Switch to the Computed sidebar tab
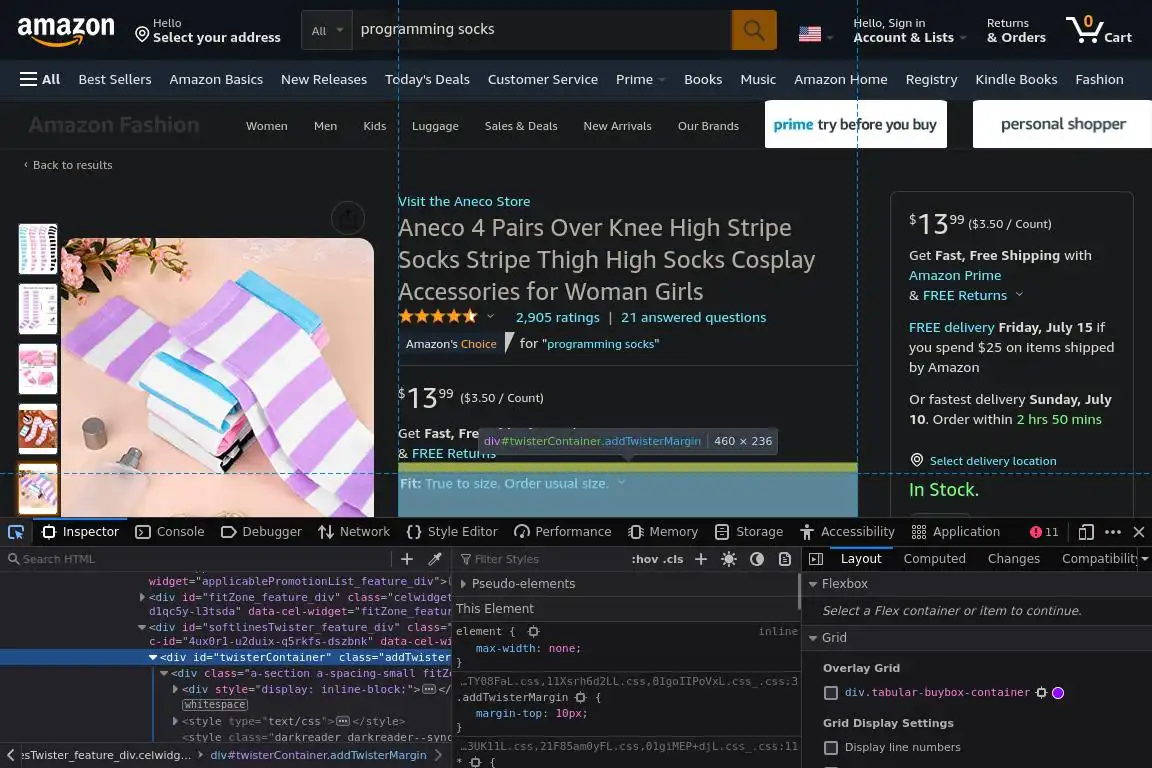Image resolution: width=1152 pixels, height=768 pixels. pyautogui.click(x=935, y=559)
